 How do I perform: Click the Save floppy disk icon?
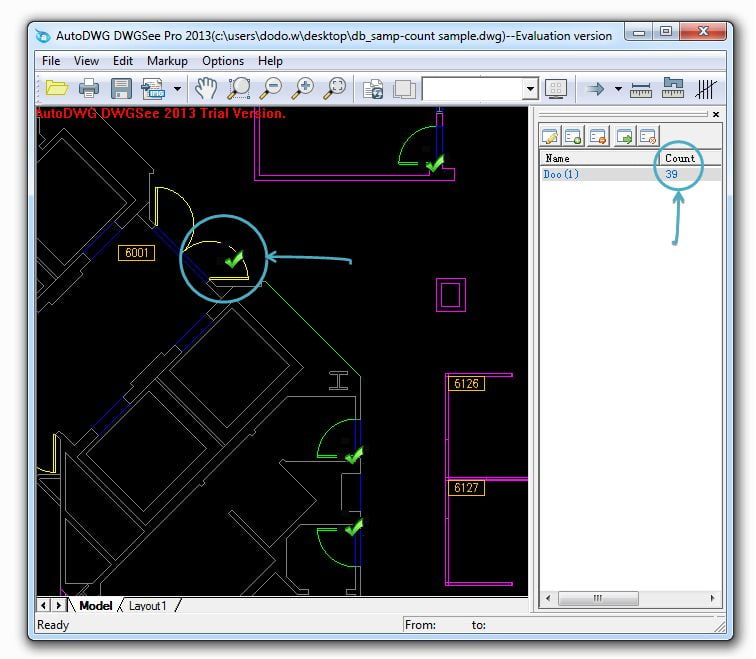[x=121, y=89]
